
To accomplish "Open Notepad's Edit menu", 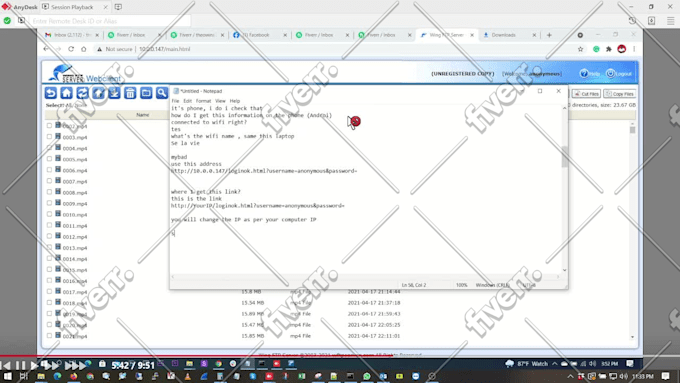I will 187,101.
